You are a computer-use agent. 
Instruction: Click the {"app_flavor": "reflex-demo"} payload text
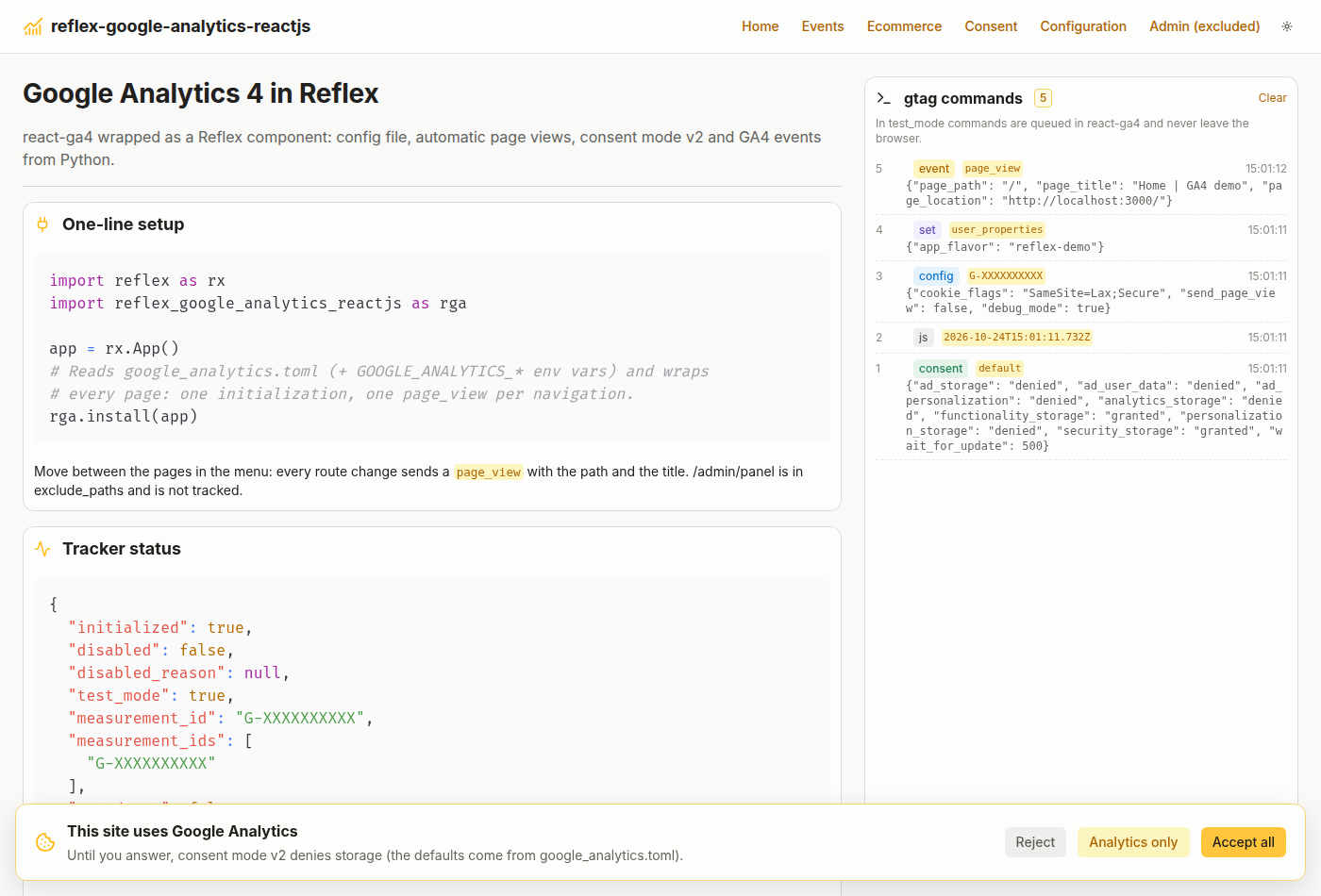(1005, 247)
